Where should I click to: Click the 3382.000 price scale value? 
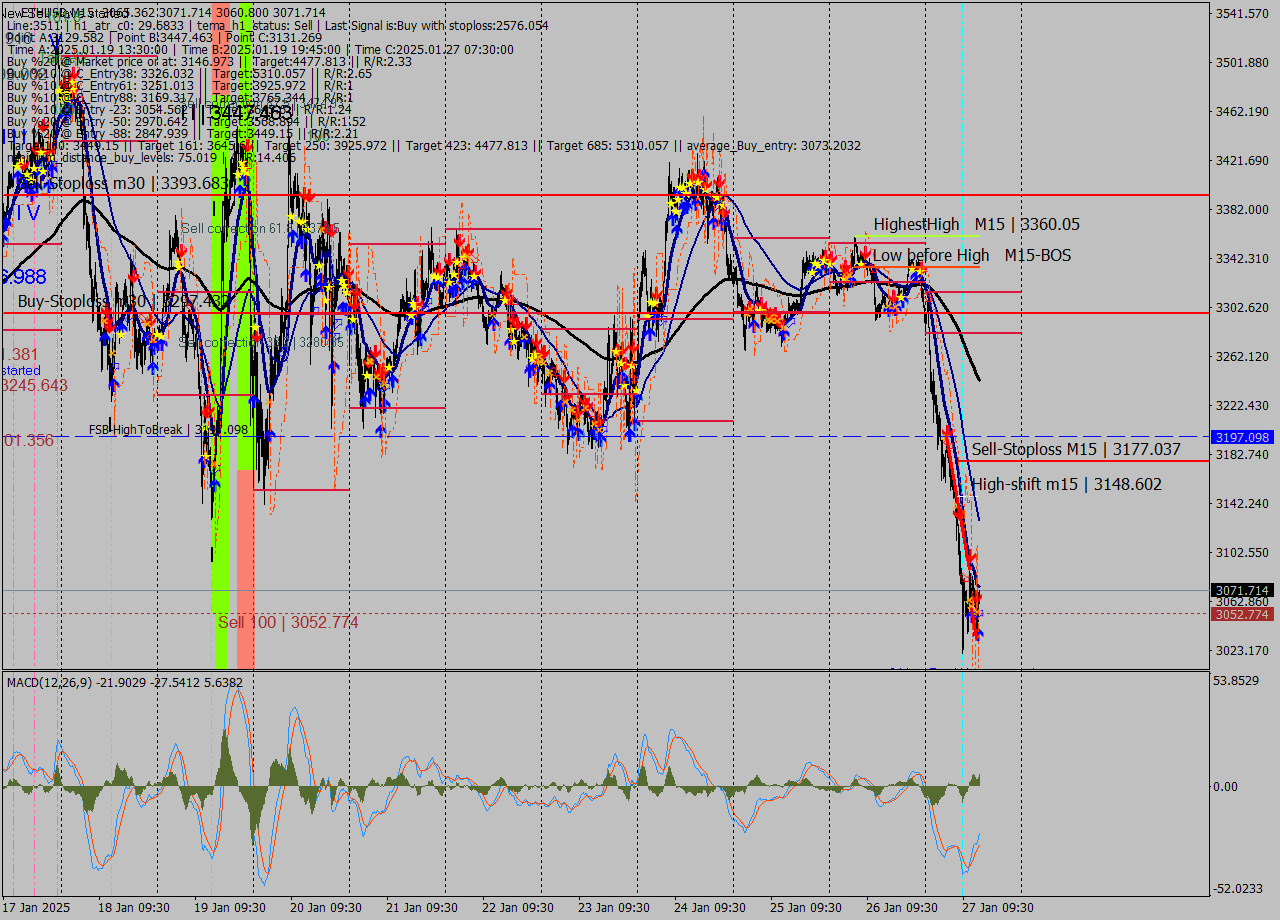click(1241, 209)
